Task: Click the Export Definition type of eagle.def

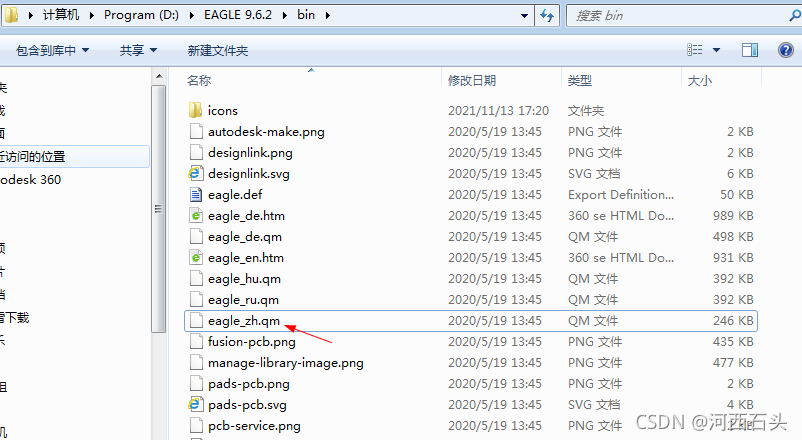Action: click(x=620, y=194)
